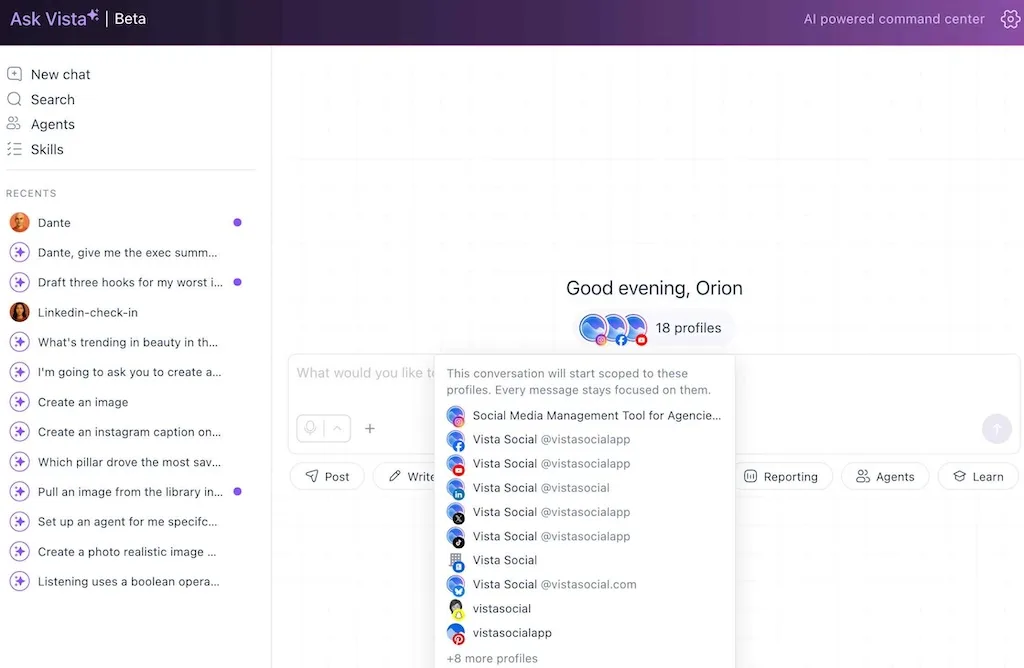Click the Beta label in header
This screenshot has height=668, width=1024.
click(130, 18)
